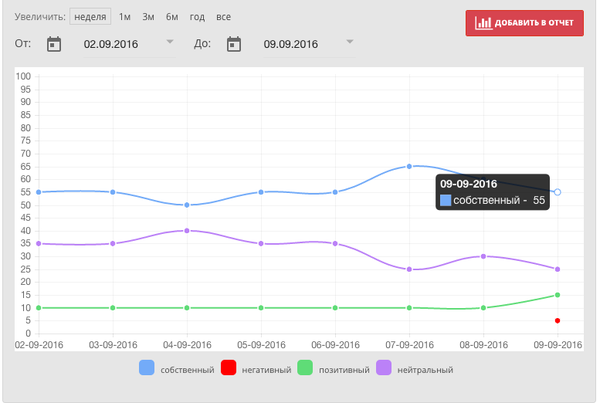Click purple нейтральный point at 04-09-2016
This screenshot has height=403, width=600.
pyautogui.click(x=187, y=230)
